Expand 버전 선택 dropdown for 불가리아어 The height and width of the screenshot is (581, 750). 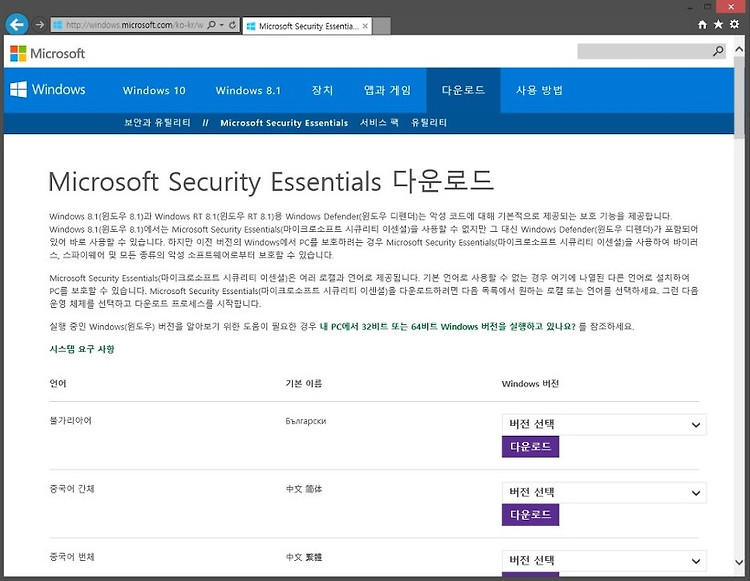click(x=604, y=425)
